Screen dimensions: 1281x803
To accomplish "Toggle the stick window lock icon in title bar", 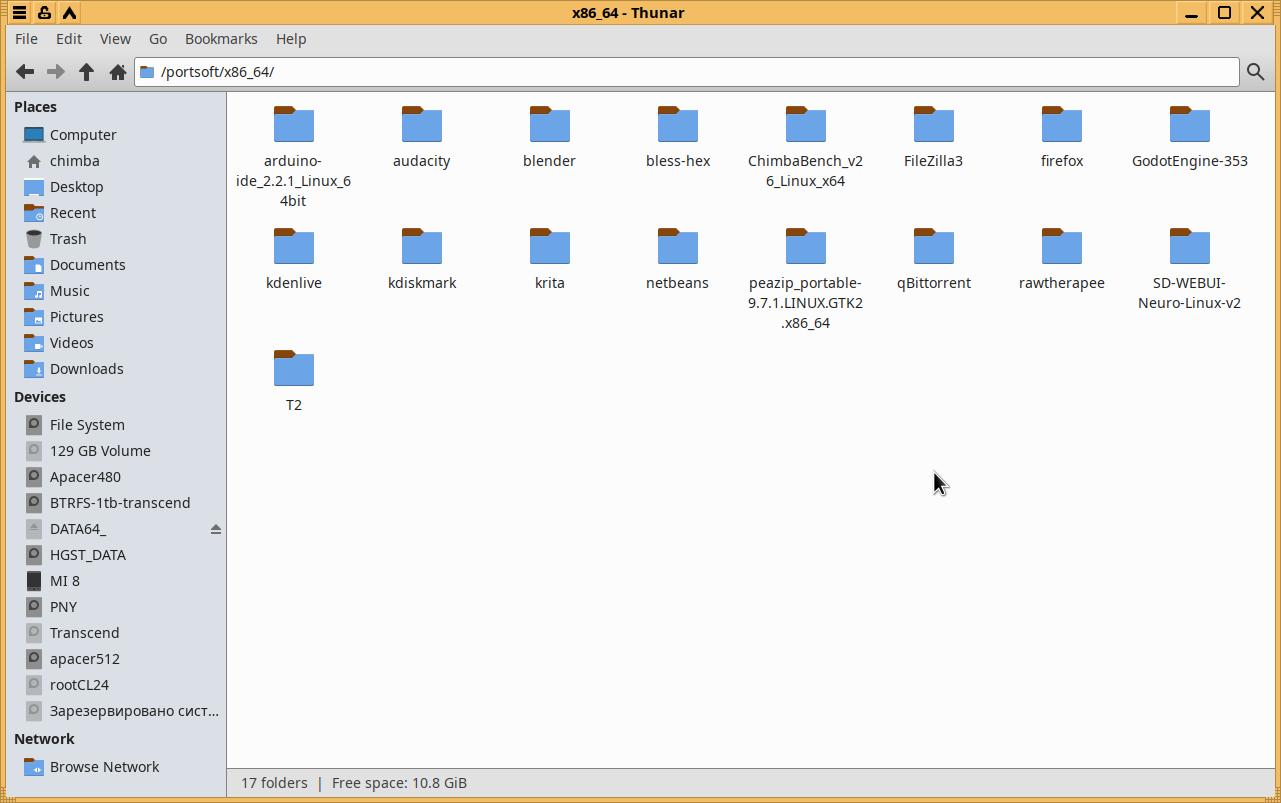I will click(44, 13).
